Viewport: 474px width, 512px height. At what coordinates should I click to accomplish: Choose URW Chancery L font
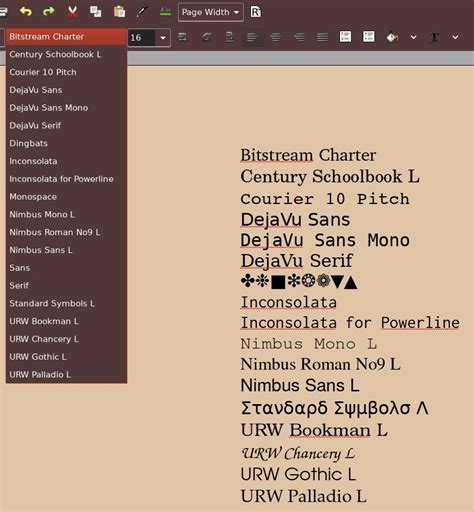(66, 339)
